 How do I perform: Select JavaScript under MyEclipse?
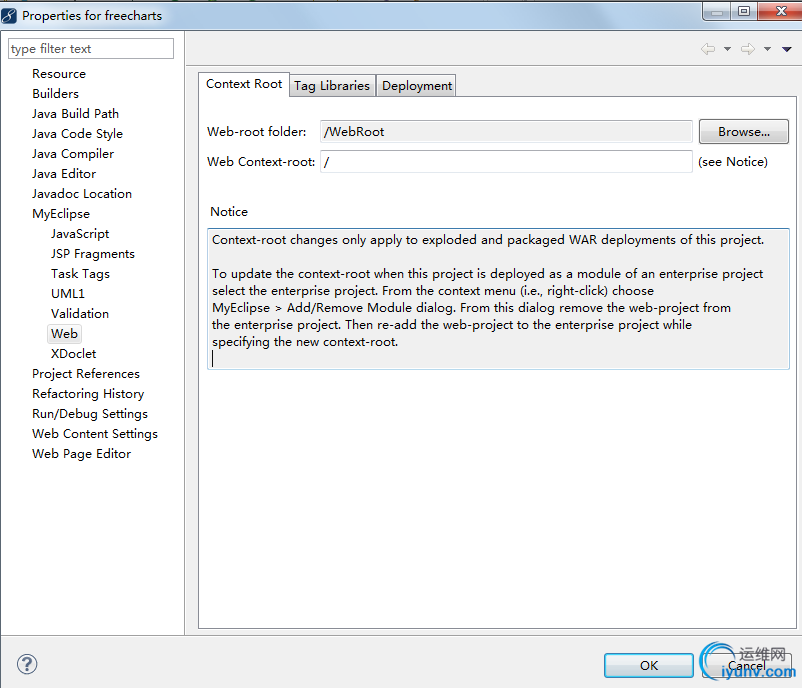click(x=80, y=233)
